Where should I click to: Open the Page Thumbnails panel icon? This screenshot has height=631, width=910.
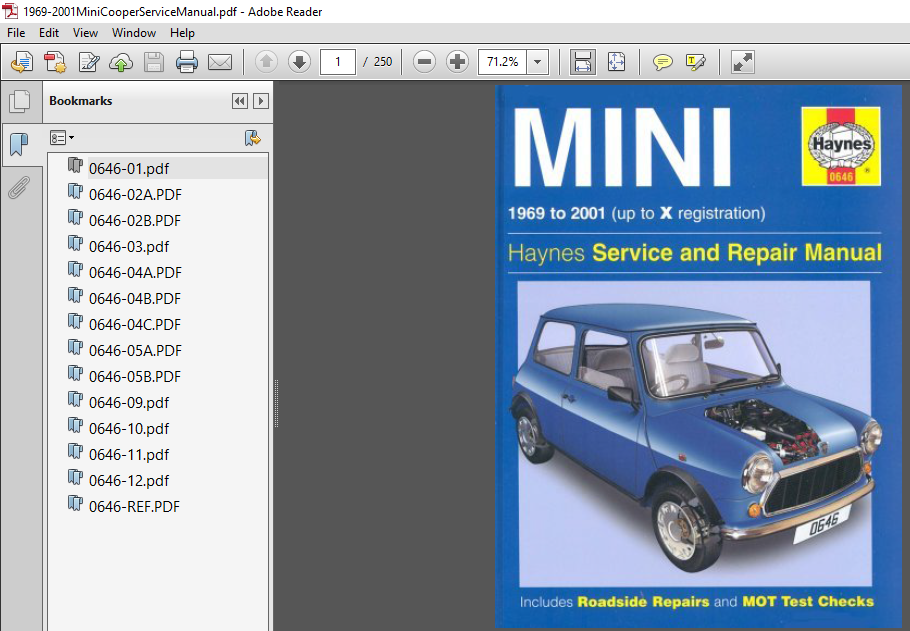pyautogui.click(x=20, y=102)
